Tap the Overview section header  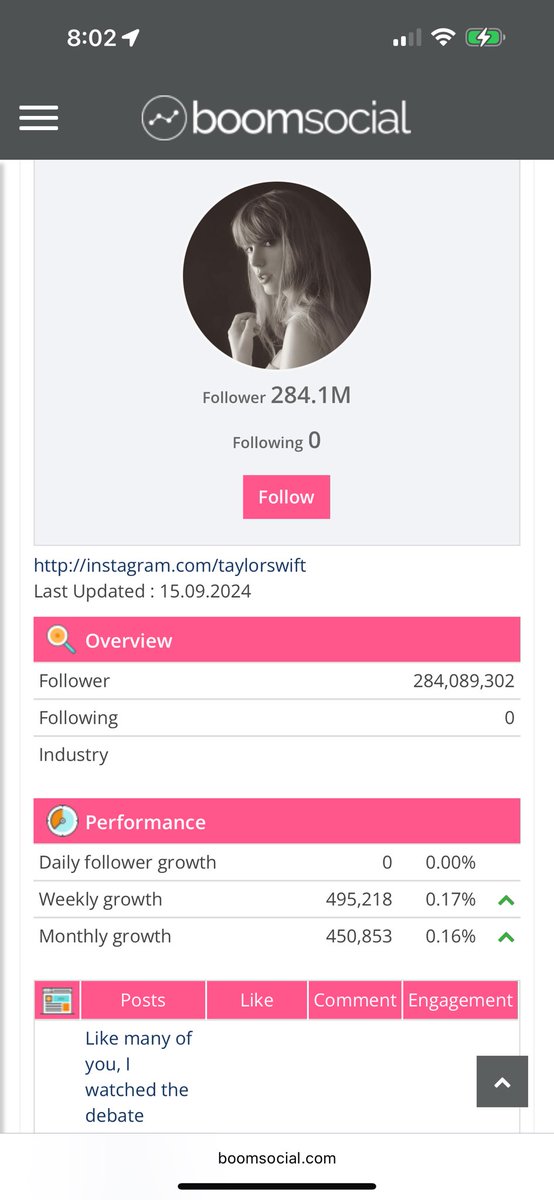click(277, 640)
